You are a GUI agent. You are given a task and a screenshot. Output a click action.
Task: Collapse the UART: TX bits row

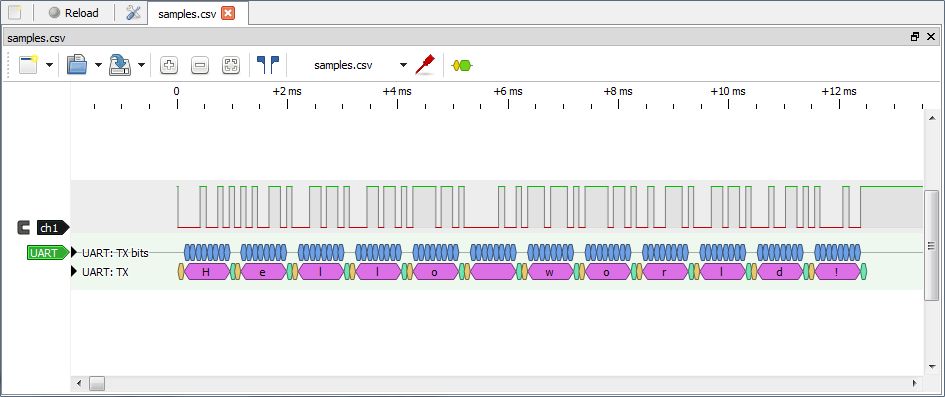(x=74, y=252)
